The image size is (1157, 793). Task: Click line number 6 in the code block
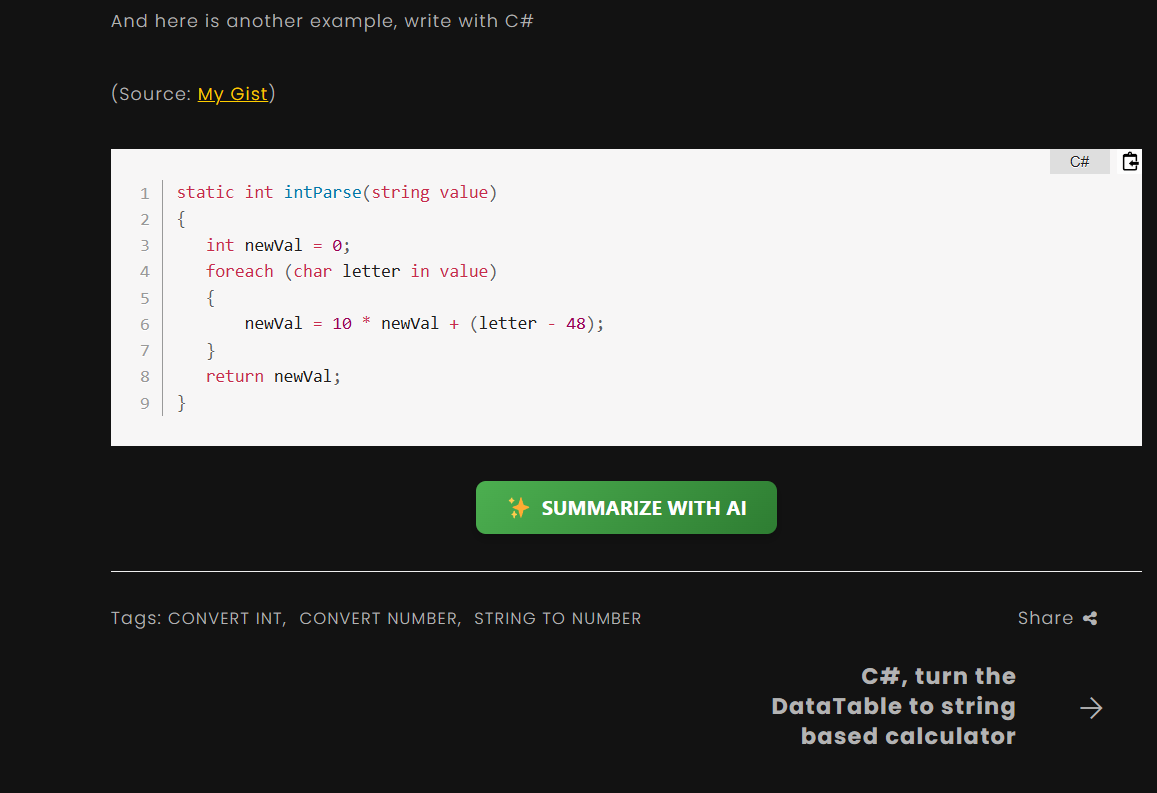coord(144,323)
